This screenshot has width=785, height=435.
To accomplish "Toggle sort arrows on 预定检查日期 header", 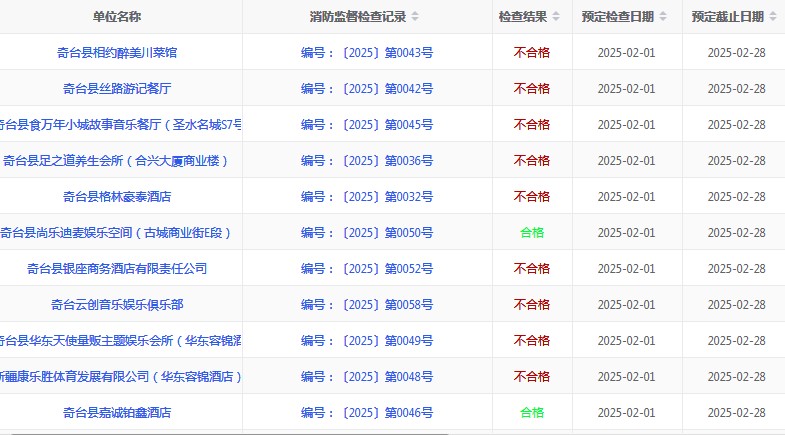I will click(664, 17).
